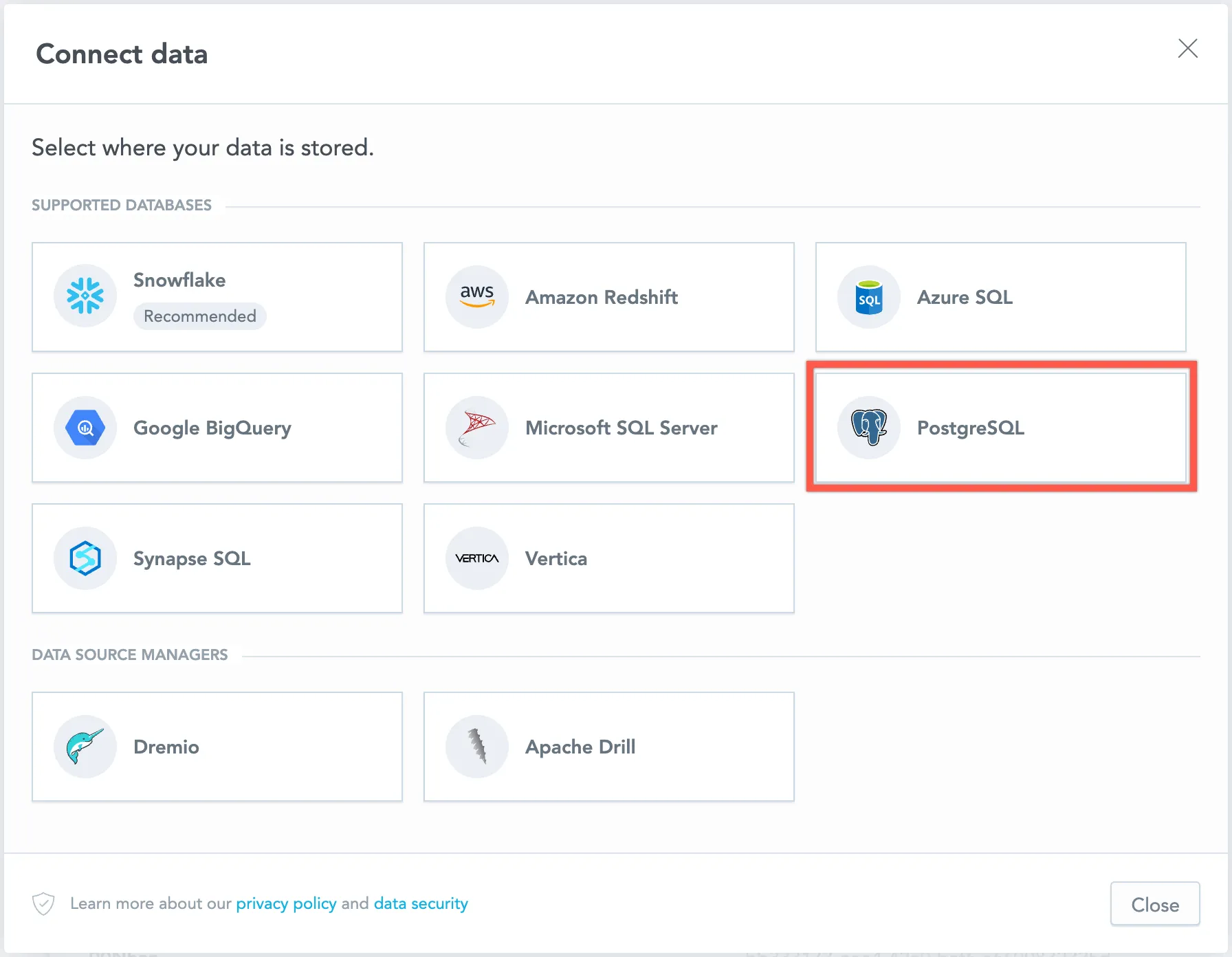Select the Synapse SQL hexagon icon

(85, 558)
